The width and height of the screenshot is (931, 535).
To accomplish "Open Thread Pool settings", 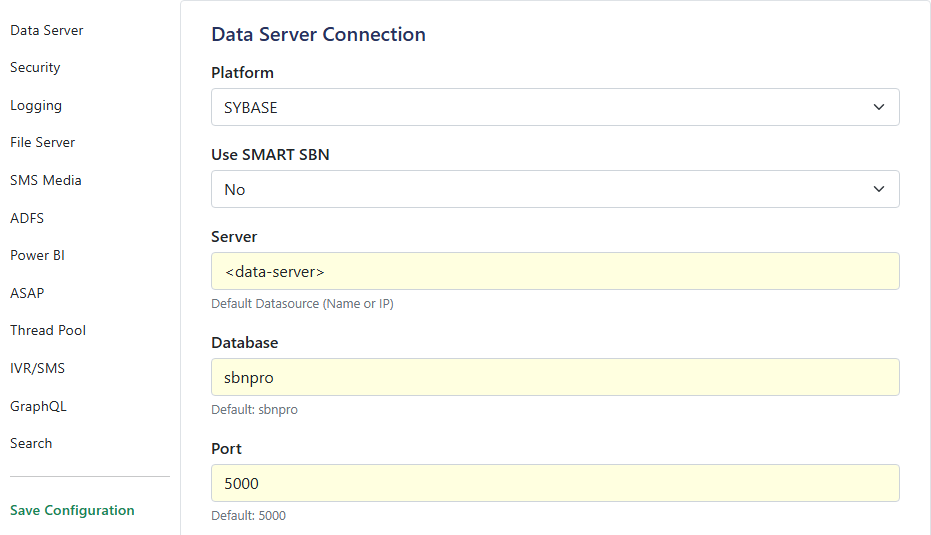I will tap(48, 330).
